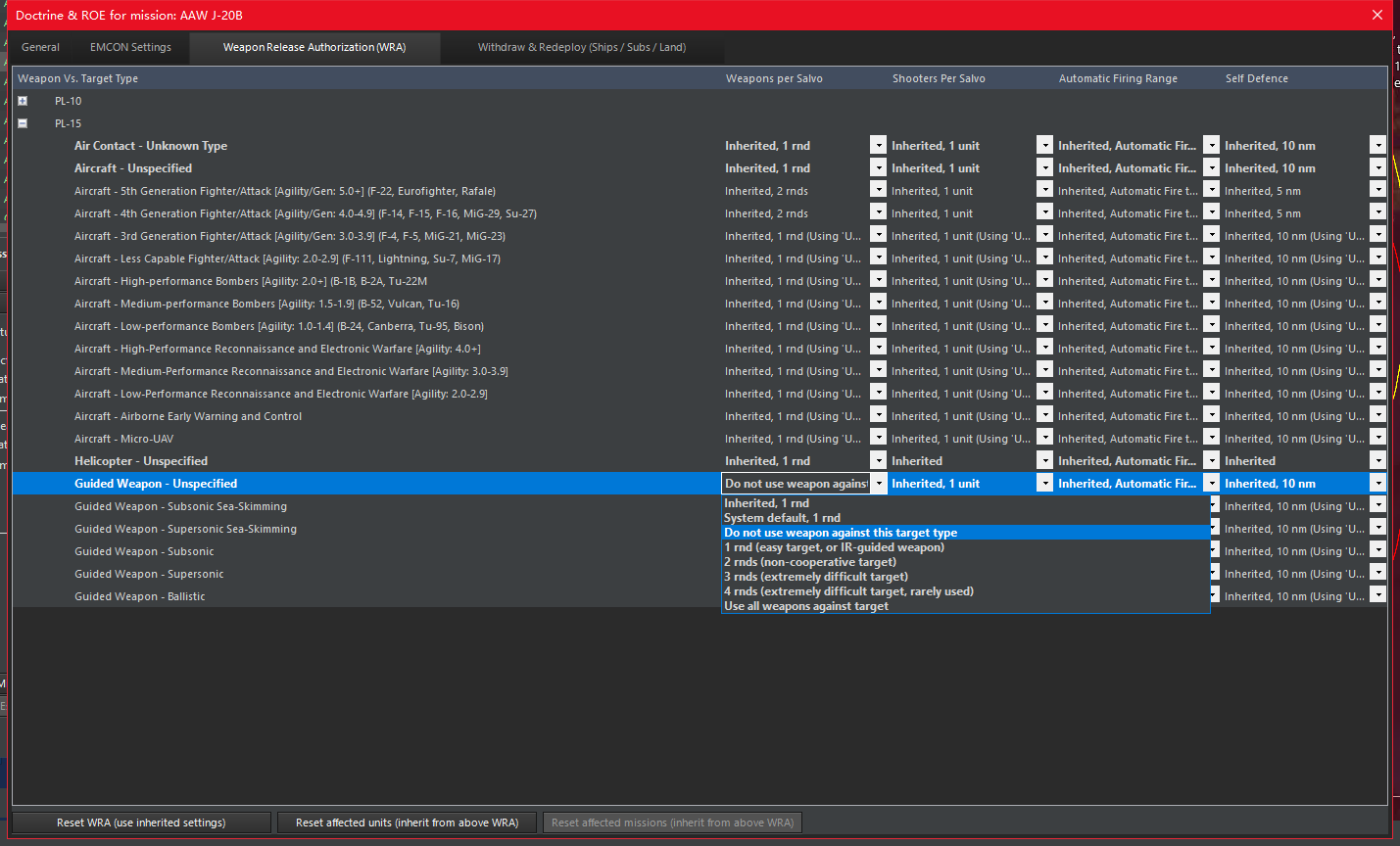Click Reset affected units button
This screenshot has height=846, width=1400.
(407, 822)
